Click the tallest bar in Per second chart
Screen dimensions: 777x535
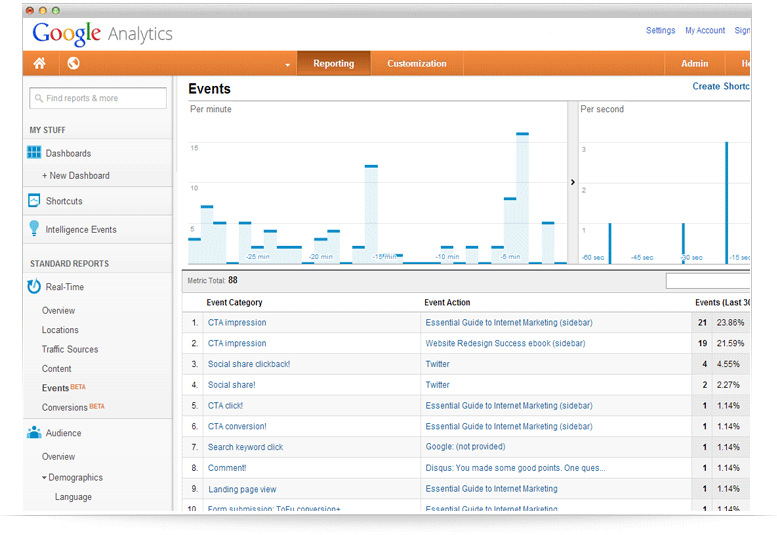pyautogui.click(x=726, y=203)
